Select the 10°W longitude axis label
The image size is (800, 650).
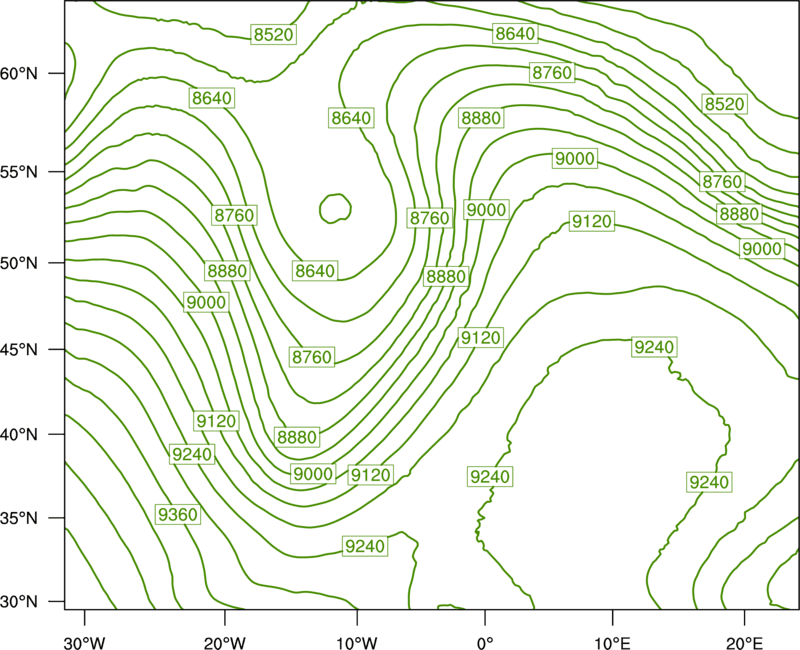[x=357, y=642]
